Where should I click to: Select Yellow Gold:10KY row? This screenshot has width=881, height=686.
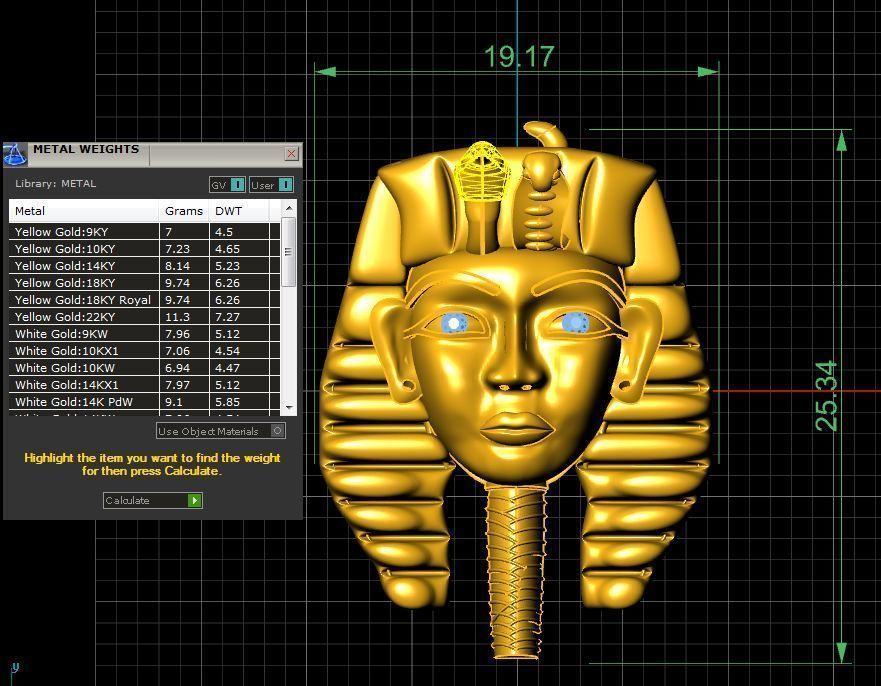(x=144, y=248)
